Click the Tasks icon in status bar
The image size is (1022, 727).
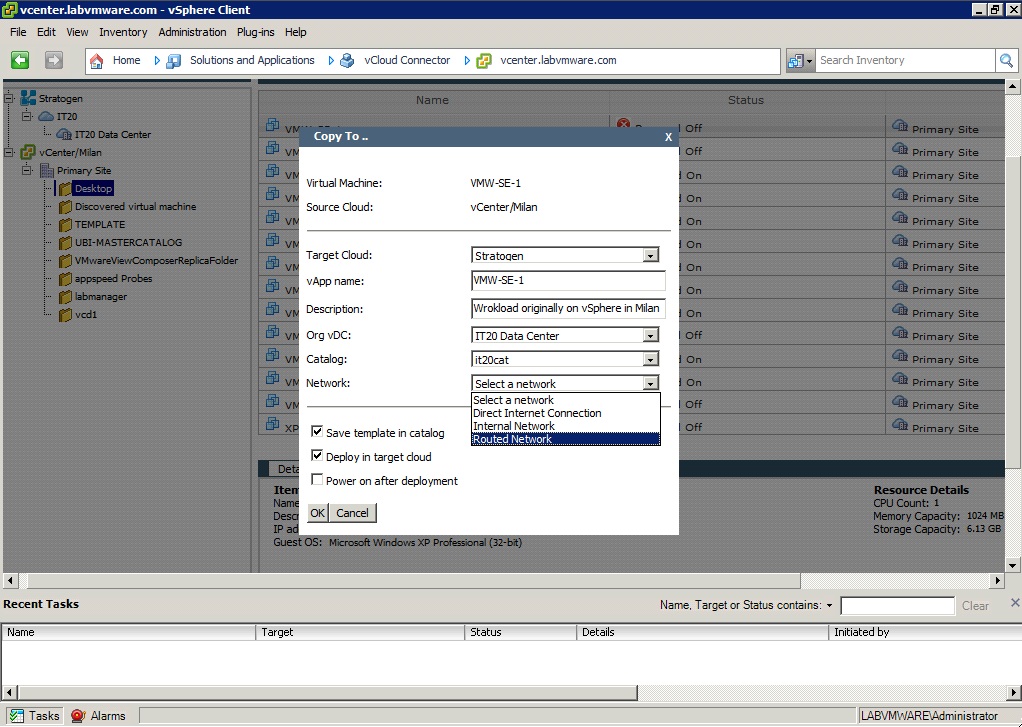[17, 716]
